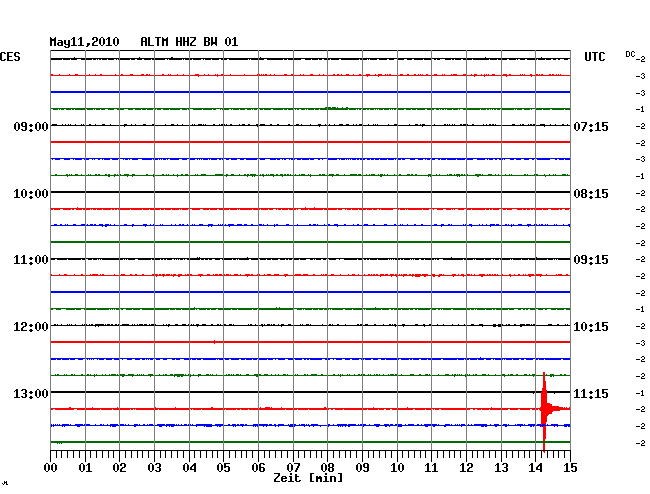Select the DC column header
This screenshot has height=494, width=650.
point(630,54)
